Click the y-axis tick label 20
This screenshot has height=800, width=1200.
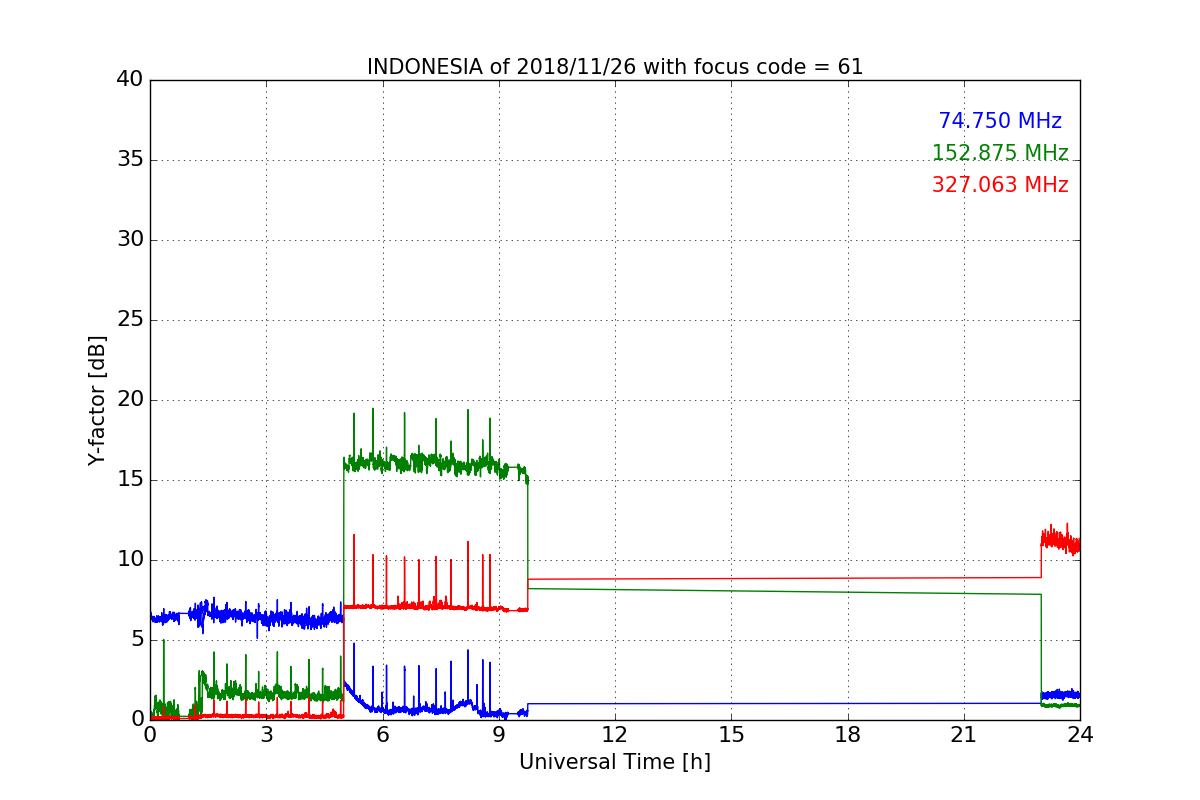[x=130, y=400]
